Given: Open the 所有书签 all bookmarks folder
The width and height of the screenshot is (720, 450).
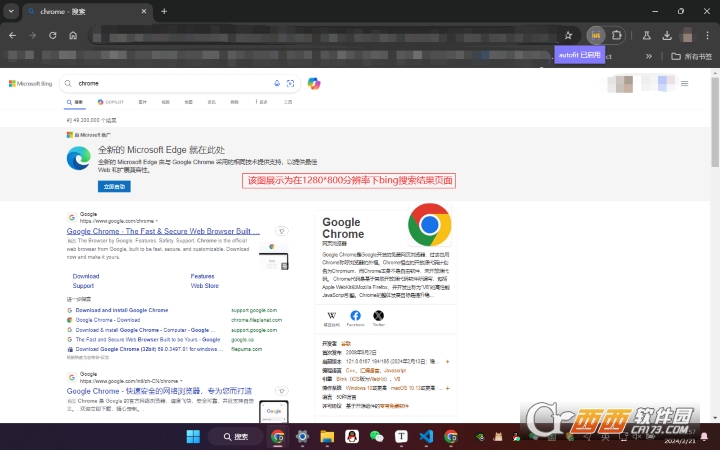Looking at the screenshot, I should [x=691, y=56].
